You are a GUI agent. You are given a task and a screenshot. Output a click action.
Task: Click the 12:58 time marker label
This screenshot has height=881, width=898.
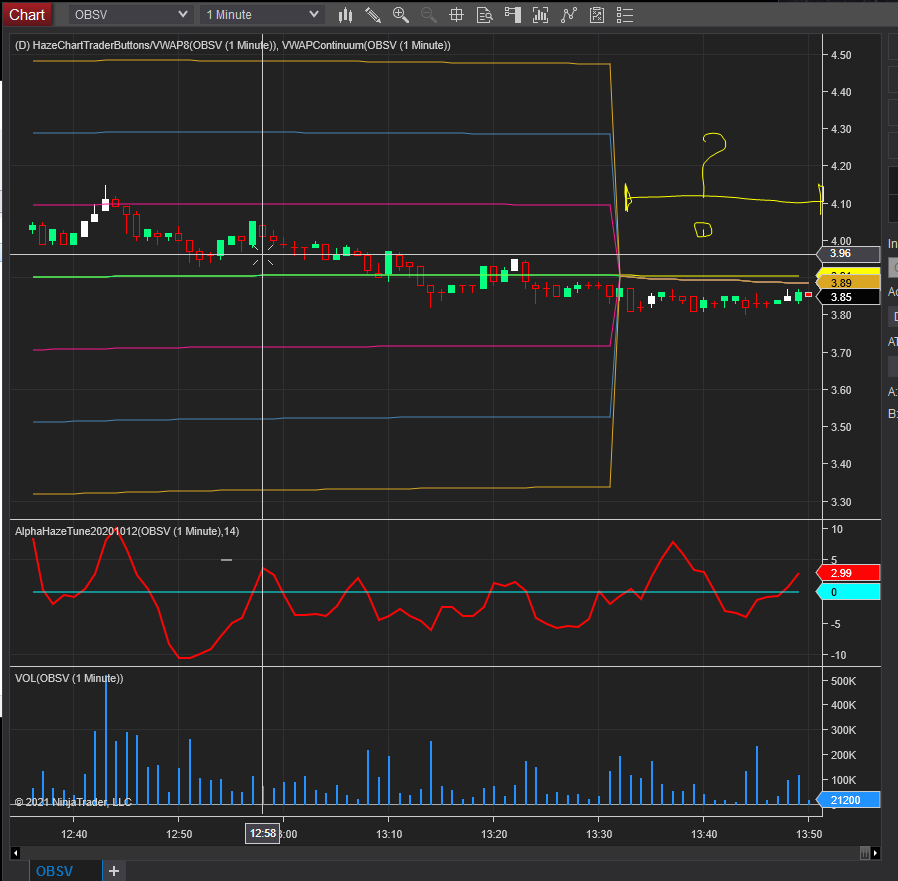point(263,833)
